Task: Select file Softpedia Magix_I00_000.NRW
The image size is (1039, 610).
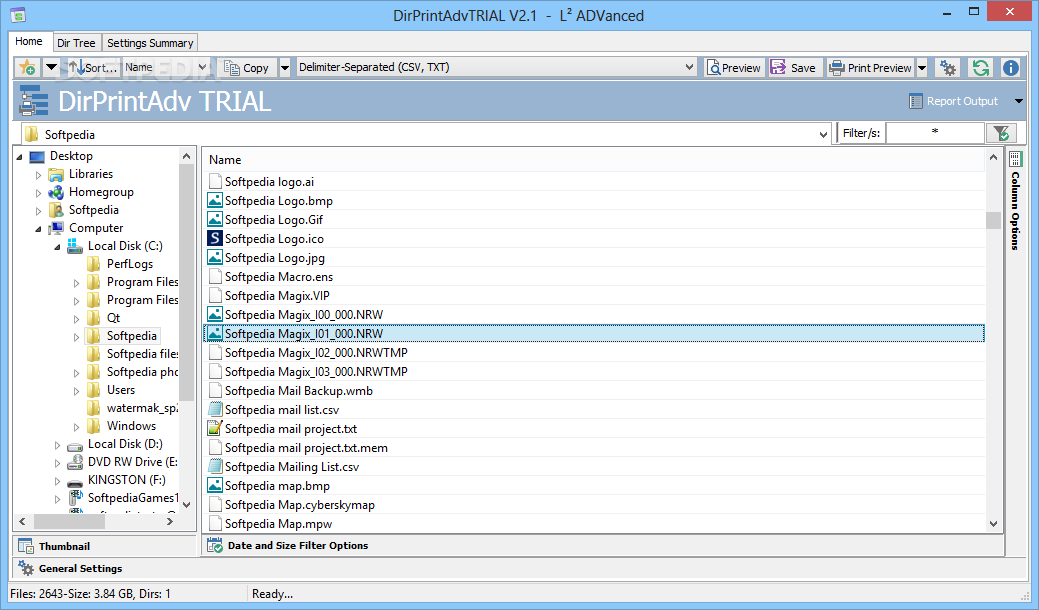Action: [303, 315]
